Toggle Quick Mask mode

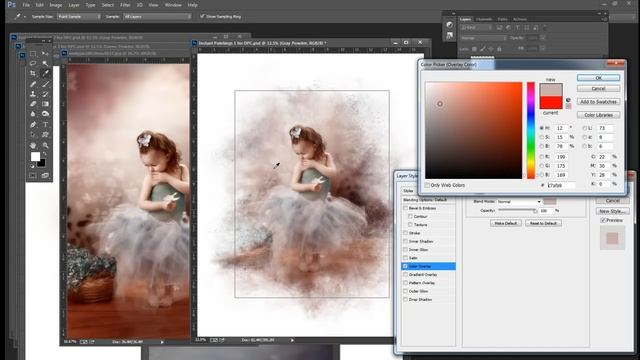(x=33, y=176)
